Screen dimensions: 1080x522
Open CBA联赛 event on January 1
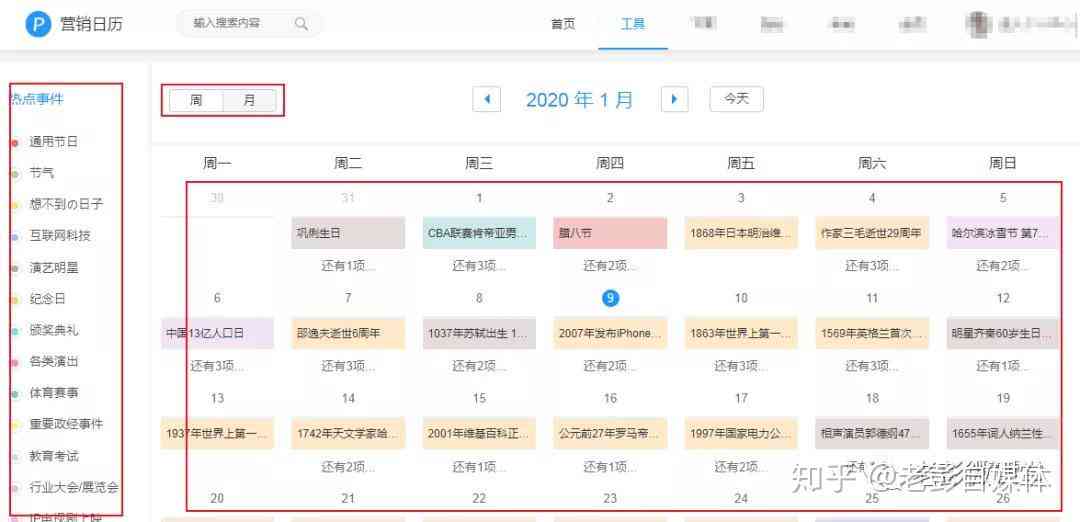[479, 233]
